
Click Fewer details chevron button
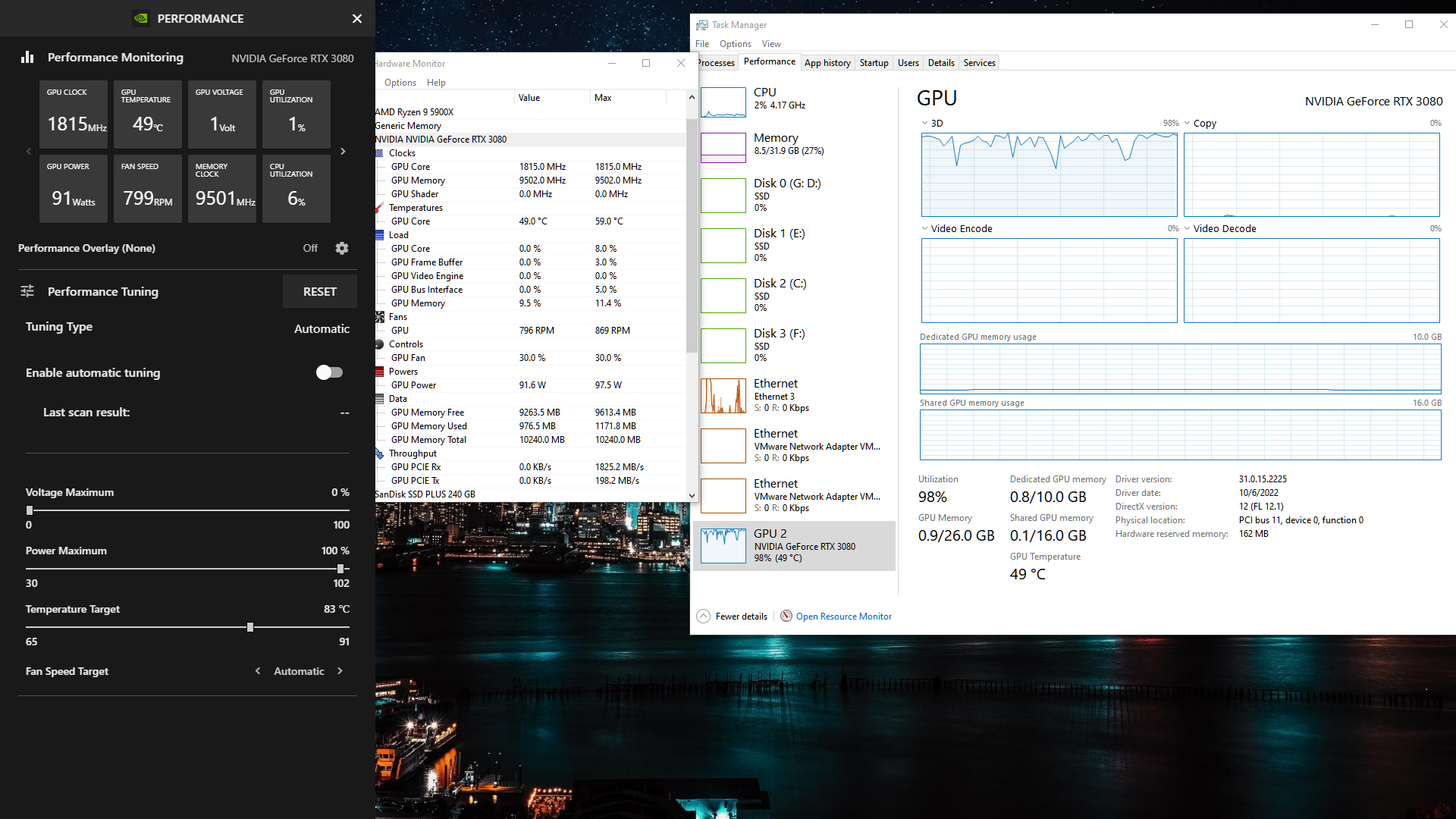click(x=703, y=616)
